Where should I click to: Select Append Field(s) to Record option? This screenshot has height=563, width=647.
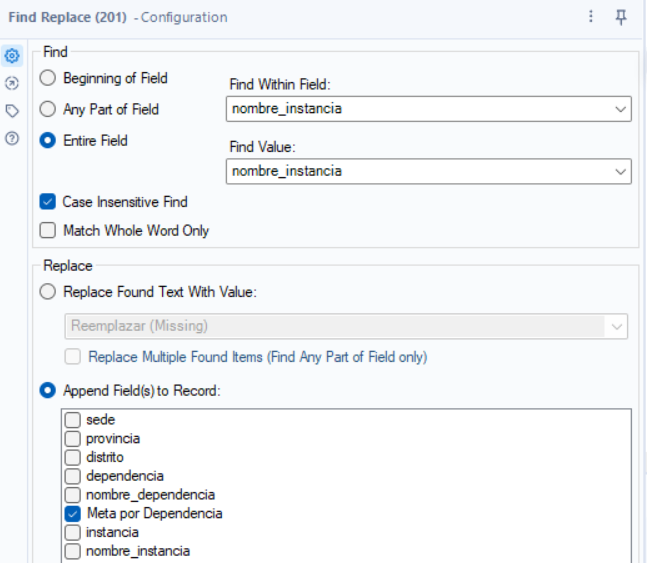tap(47, 390)
